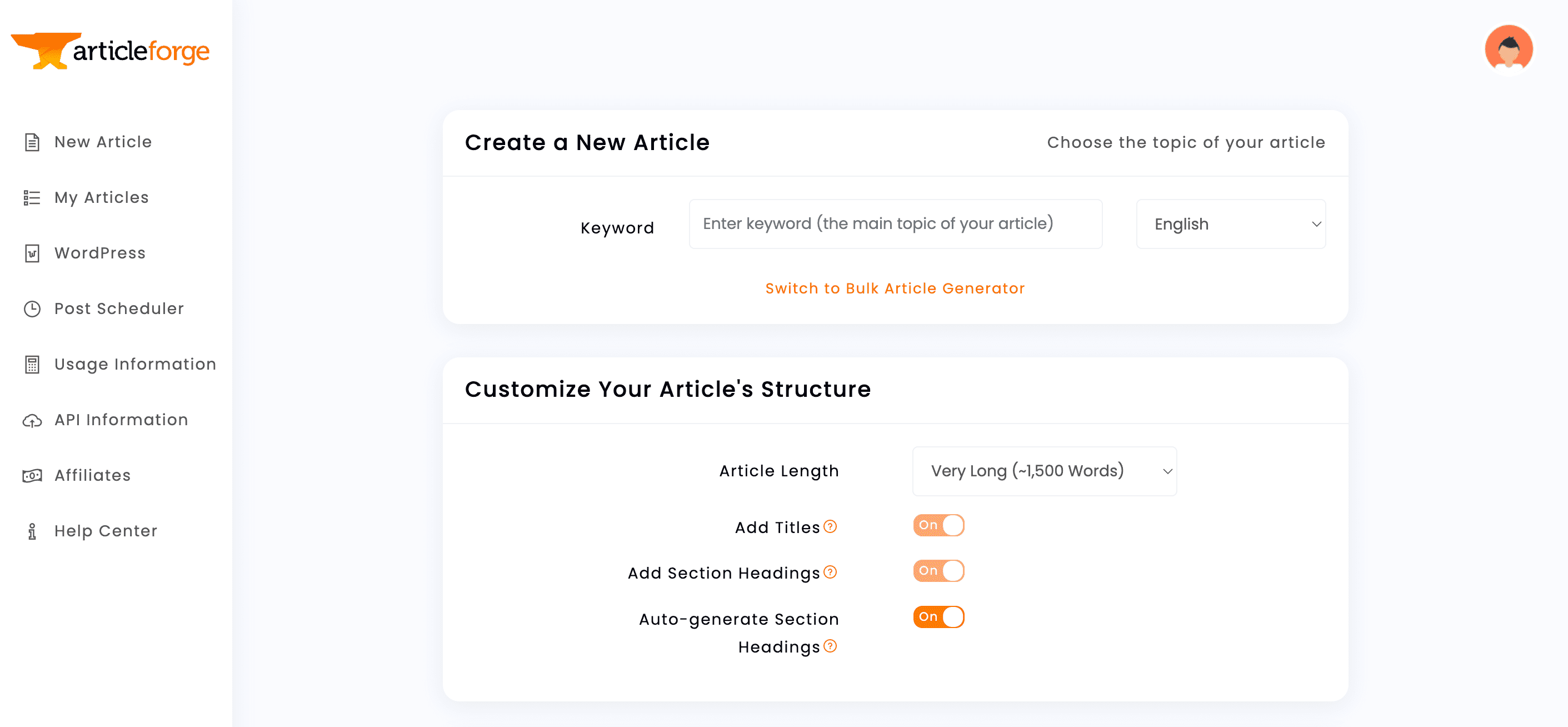
Task: Click the Usage Information calculator icon
Action: [x=32, y=364]
